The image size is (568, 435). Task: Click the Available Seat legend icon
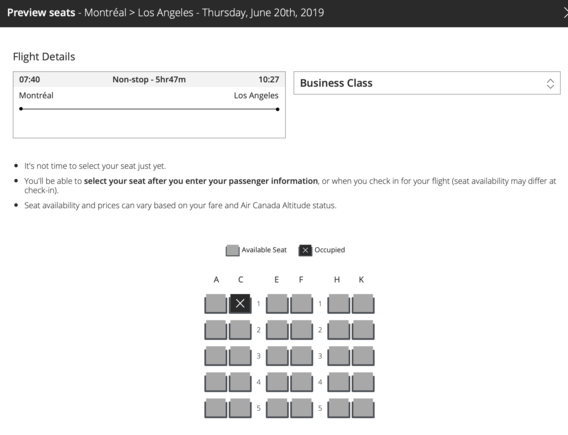pos(233,250)
